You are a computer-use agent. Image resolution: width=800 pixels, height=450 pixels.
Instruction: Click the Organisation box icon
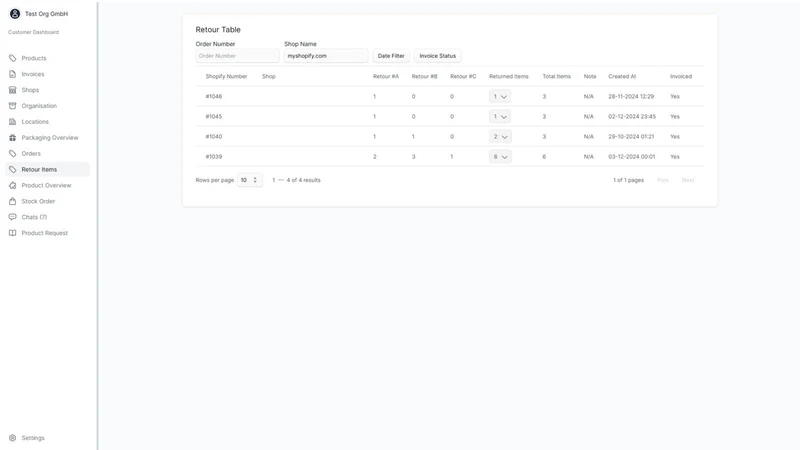(x=13, y=106)
